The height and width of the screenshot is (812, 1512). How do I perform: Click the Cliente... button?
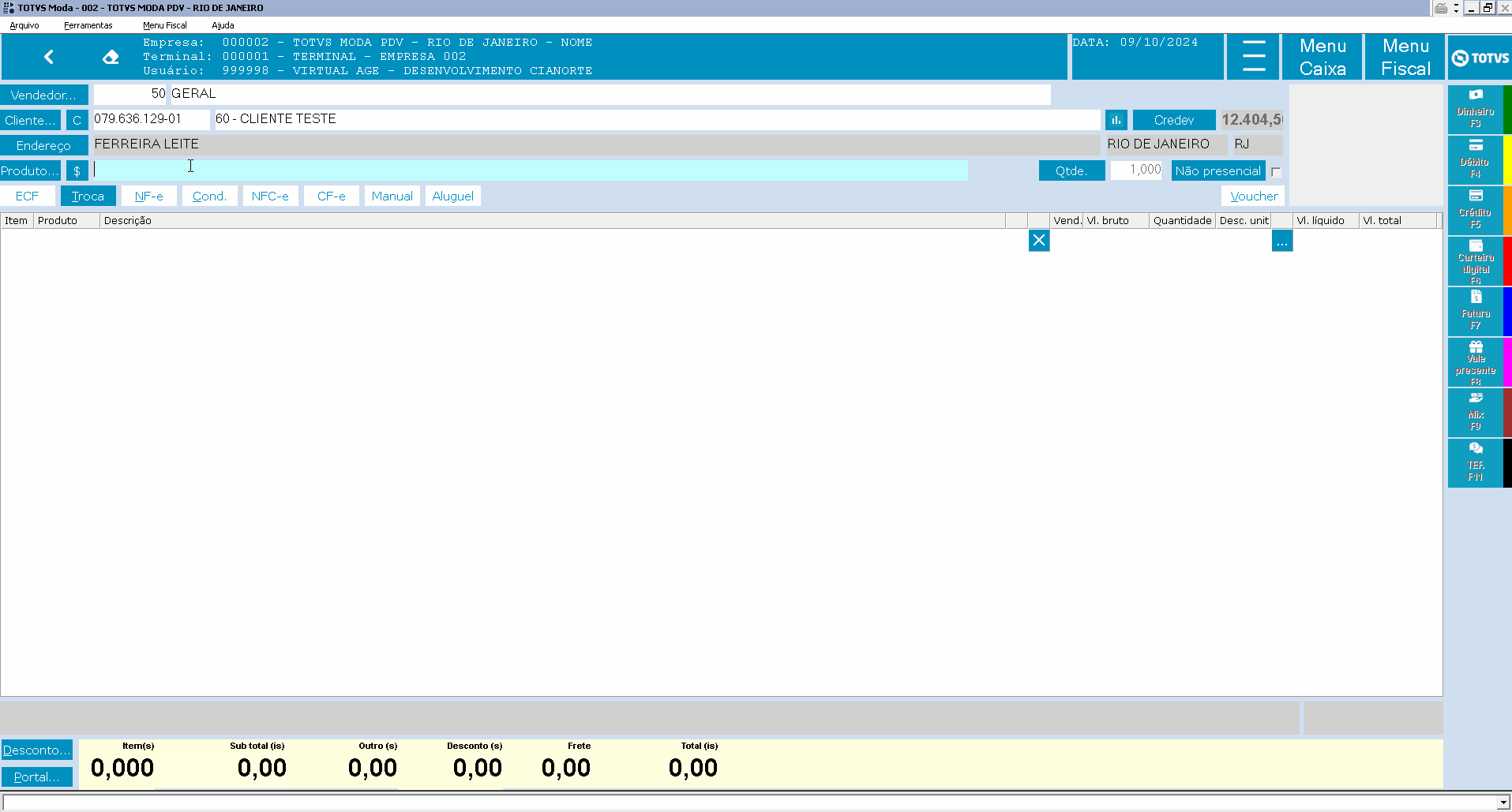(x=31, y=120)
